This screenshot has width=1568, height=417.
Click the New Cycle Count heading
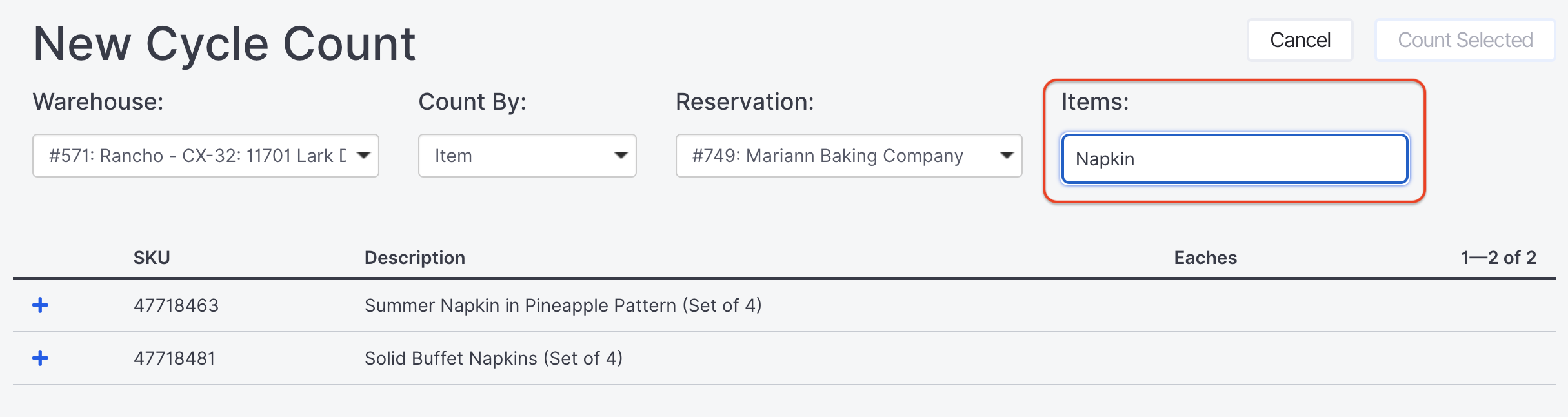[224, 44]
